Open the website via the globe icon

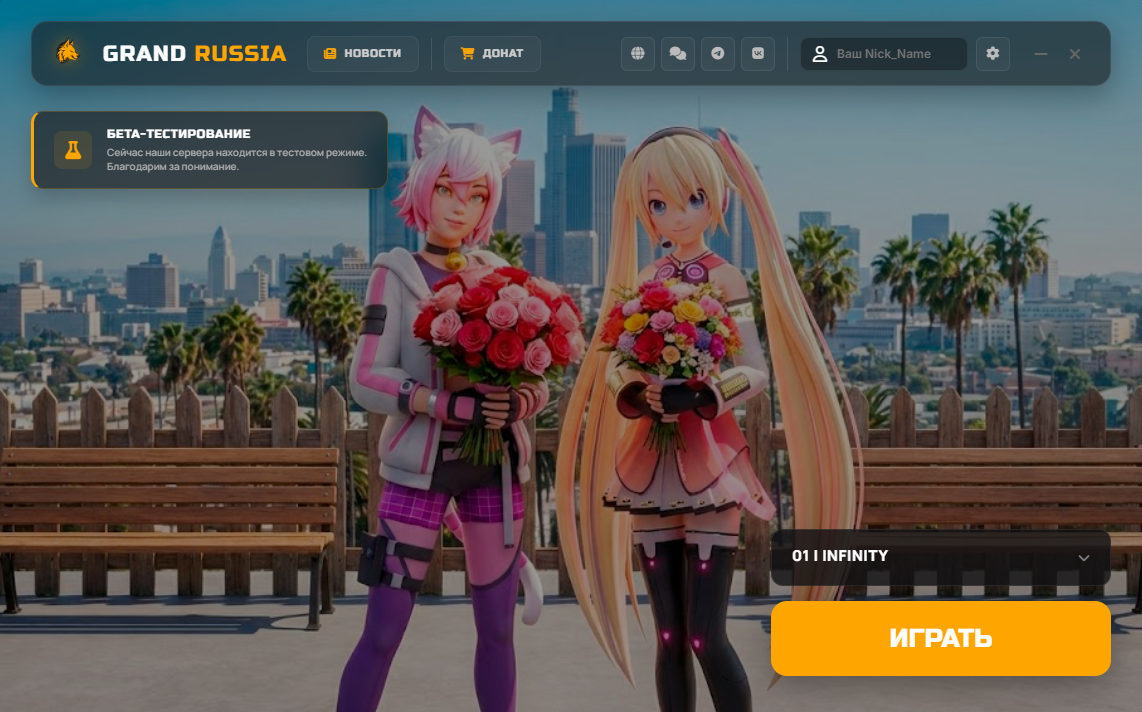[638, 53]
